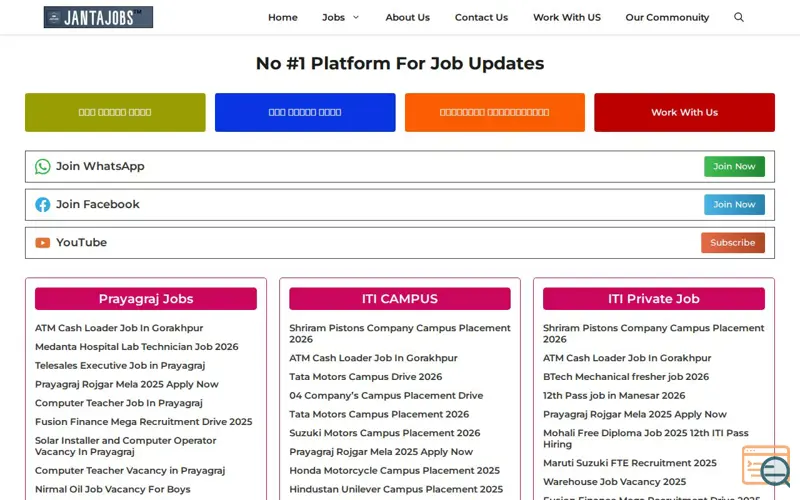
Task: Open Prayagraj Rojgar Mela link in ITI Private Job
Action: [635, 414]
